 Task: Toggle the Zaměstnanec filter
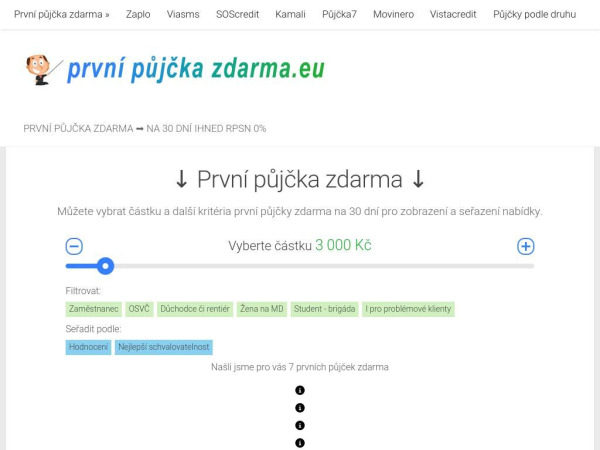point(93,309)
